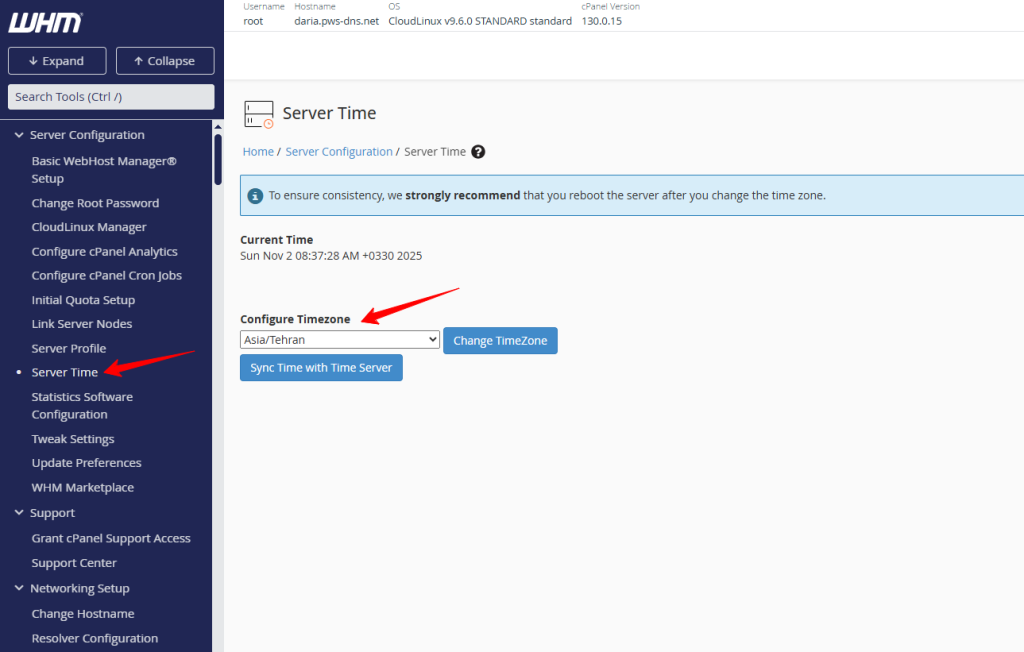The width and height of the screenshot is (1024, 652).
Task: Collapse the Server Configuration section chevron
Action: coord(19,135)
